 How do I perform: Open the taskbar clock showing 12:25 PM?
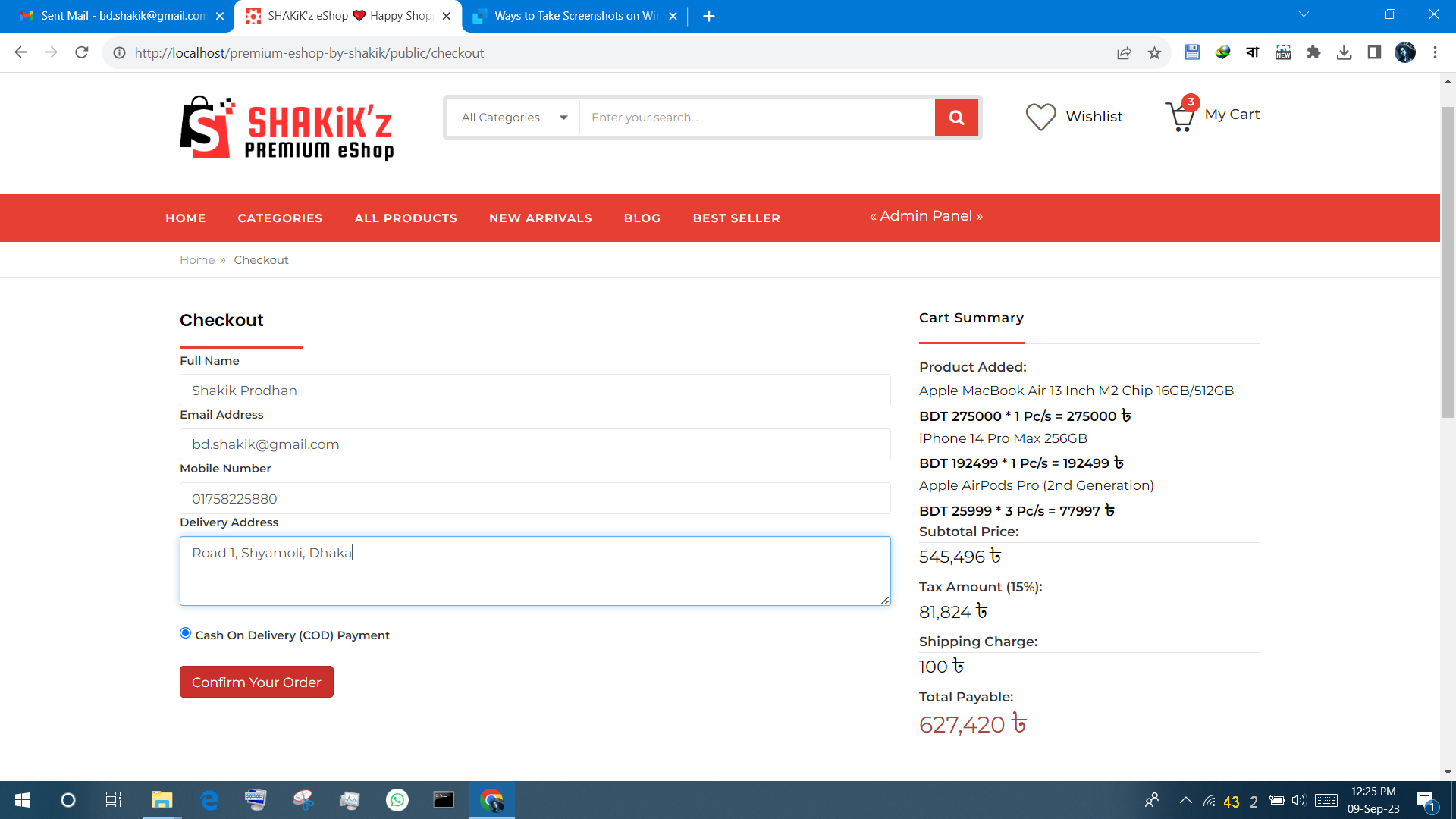(1373, 800)
